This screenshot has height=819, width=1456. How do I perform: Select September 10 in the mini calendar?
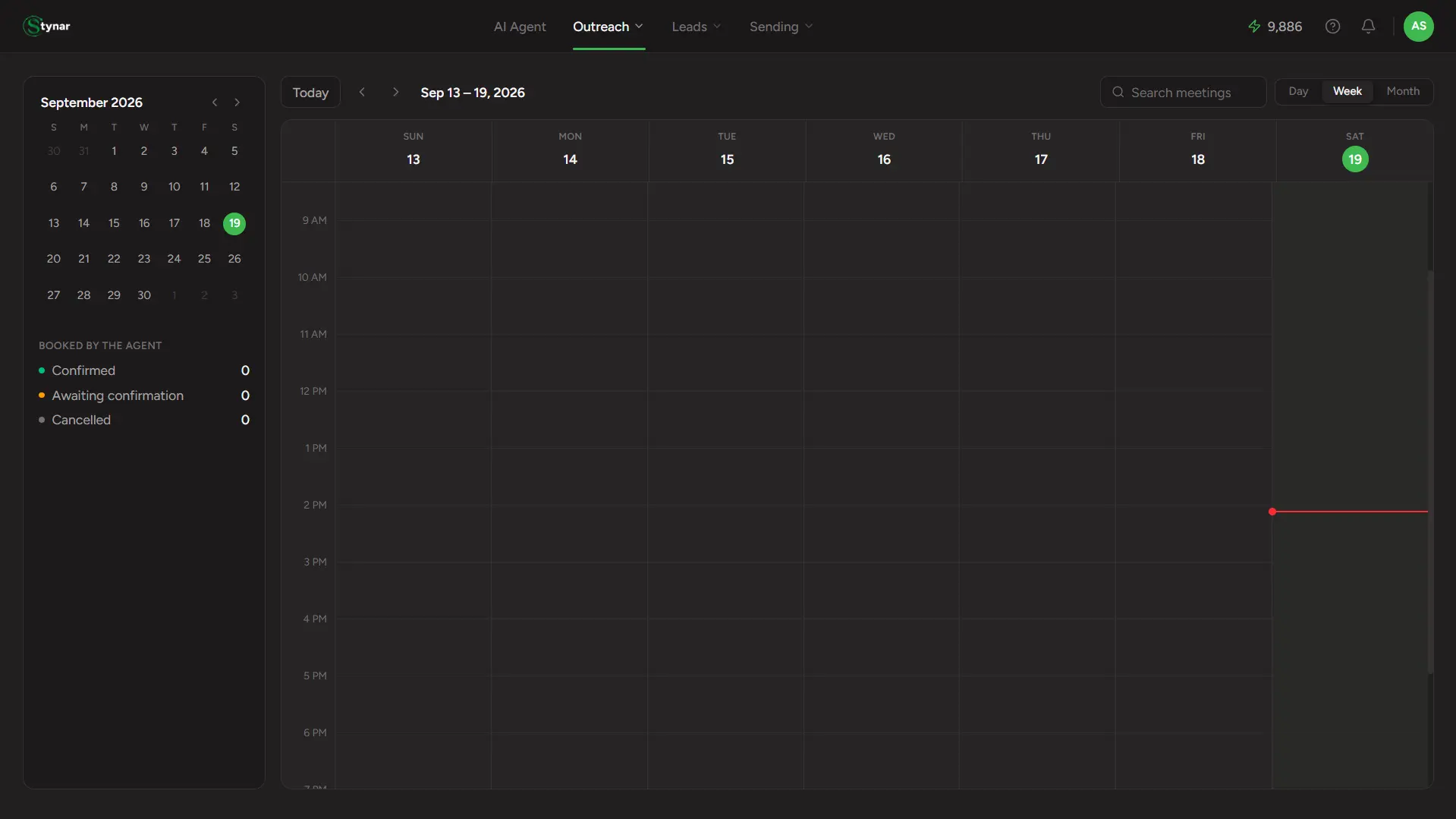click(x=174, y=187)
